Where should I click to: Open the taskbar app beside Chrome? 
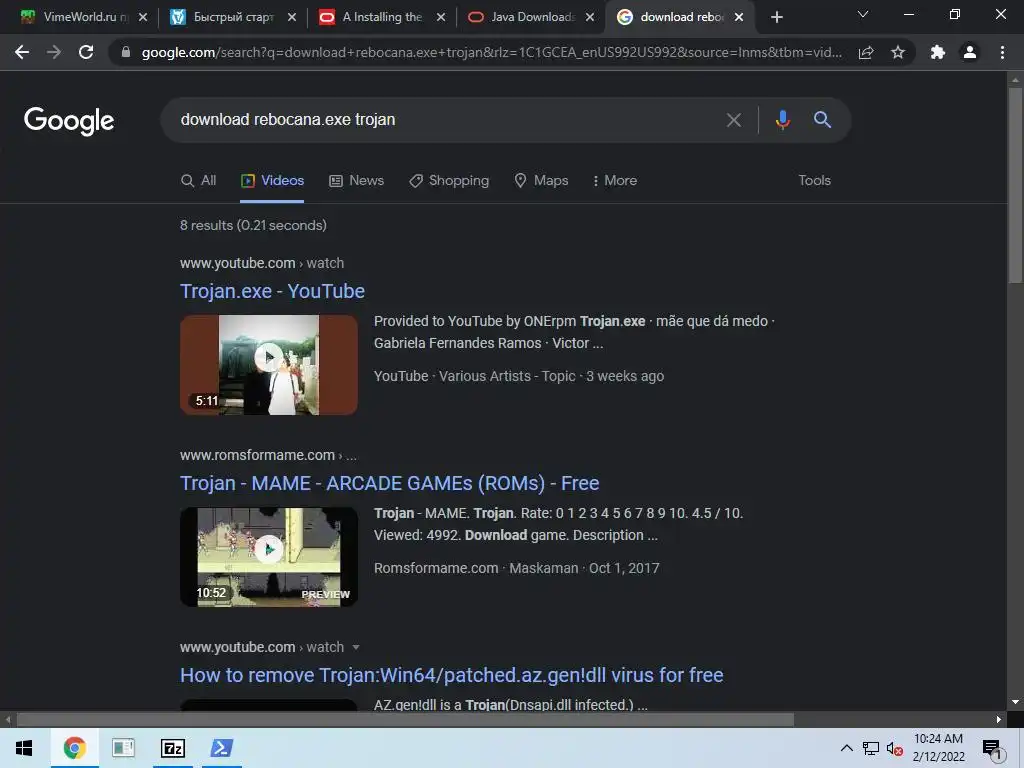(123, 748)
